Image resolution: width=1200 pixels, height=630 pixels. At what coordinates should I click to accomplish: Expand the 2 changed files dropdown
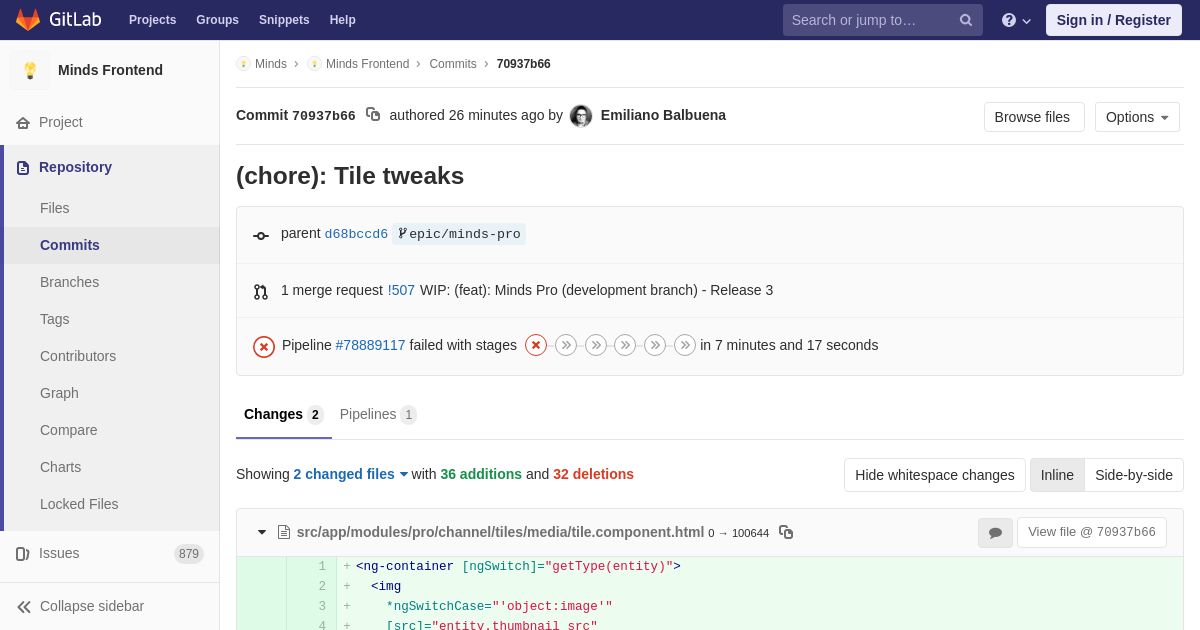tap(350, 474)
